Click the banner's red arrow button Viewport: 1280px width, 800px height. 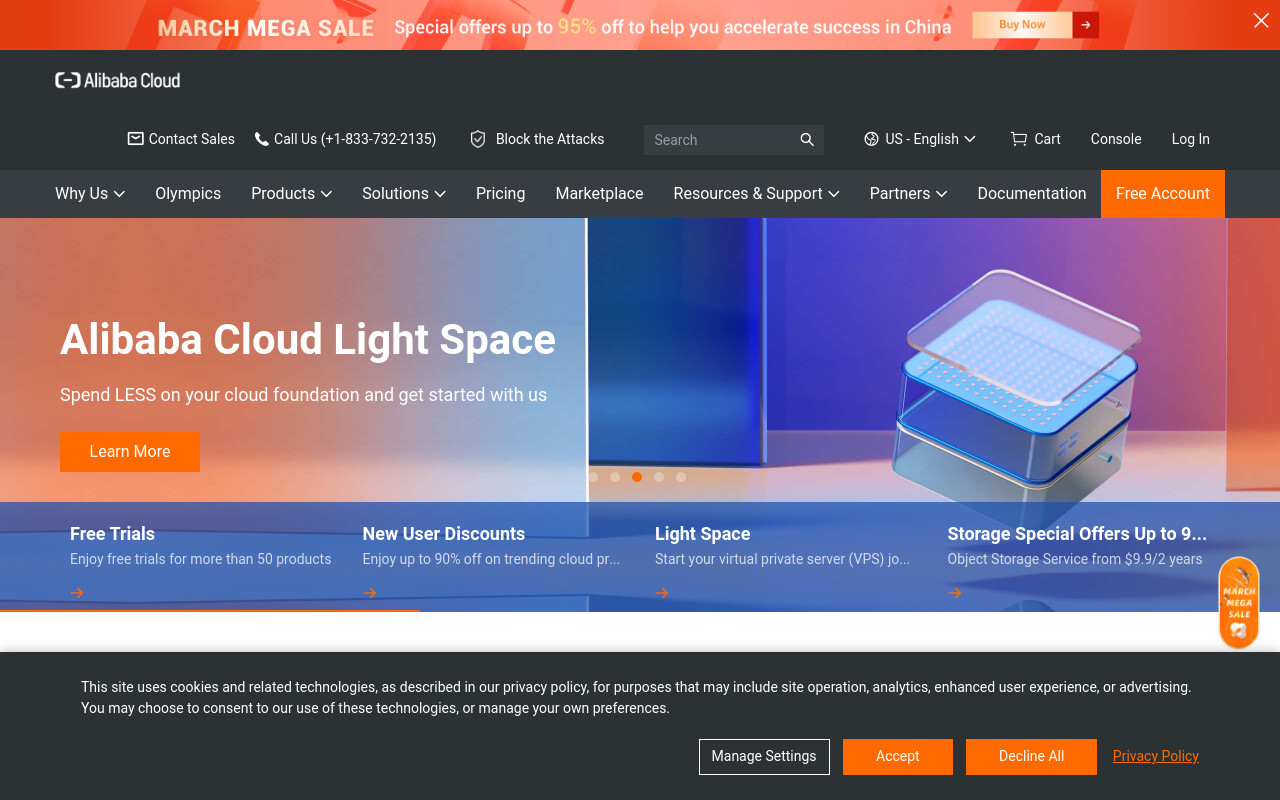[1086, 25]
